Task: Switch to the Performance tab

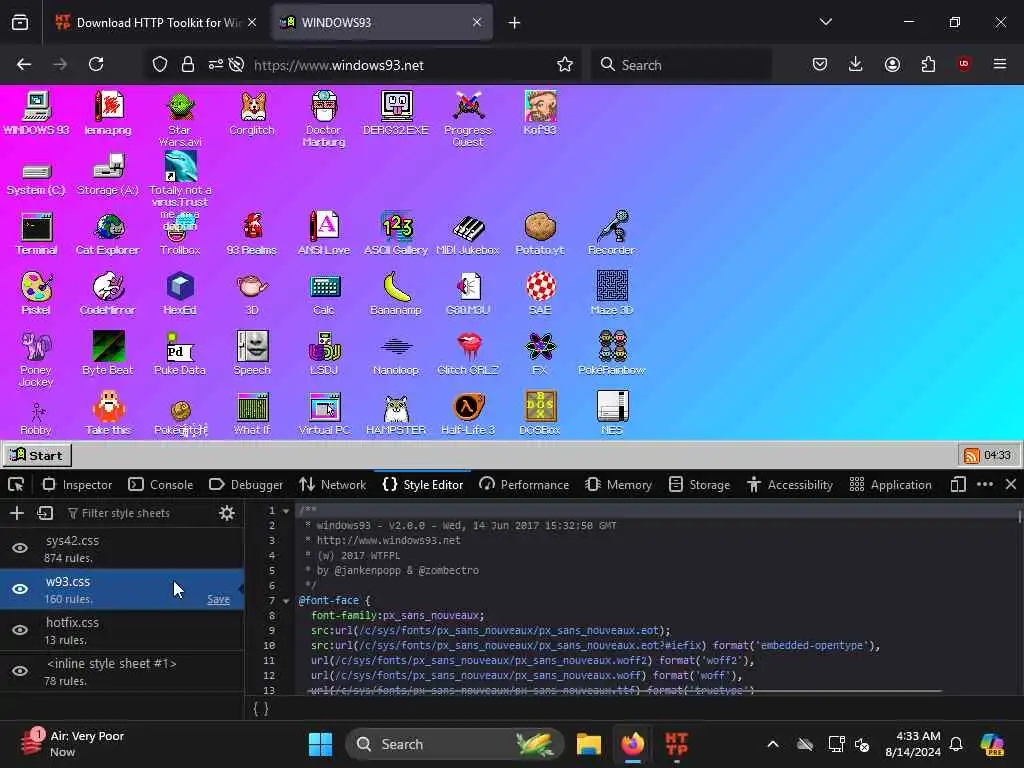Action: (524, 485)
